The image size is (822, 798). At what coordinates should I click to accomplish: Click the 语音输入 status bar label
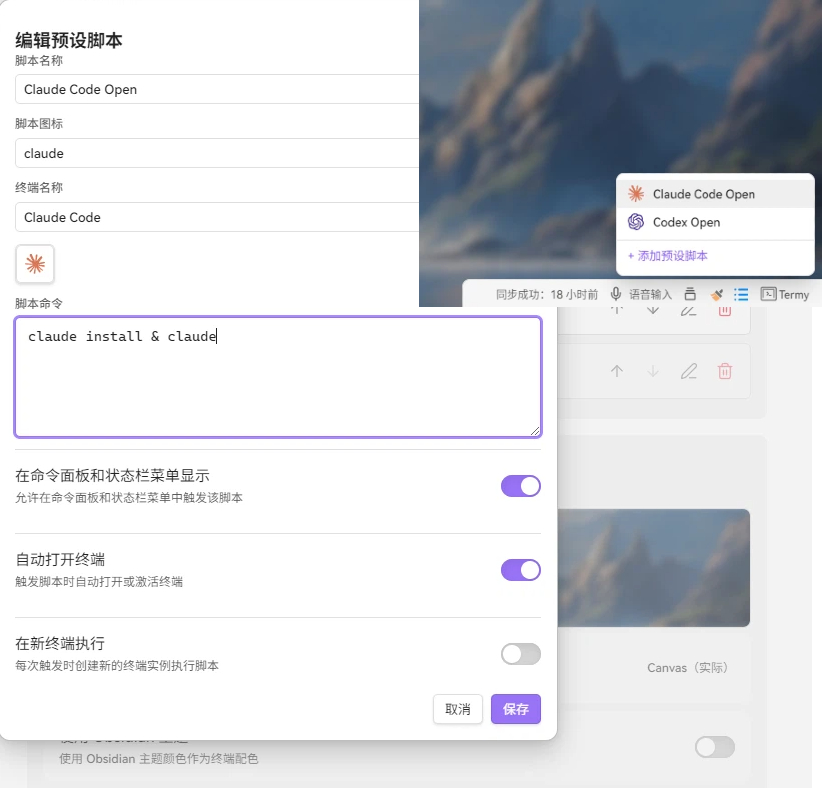click(650, 295)
